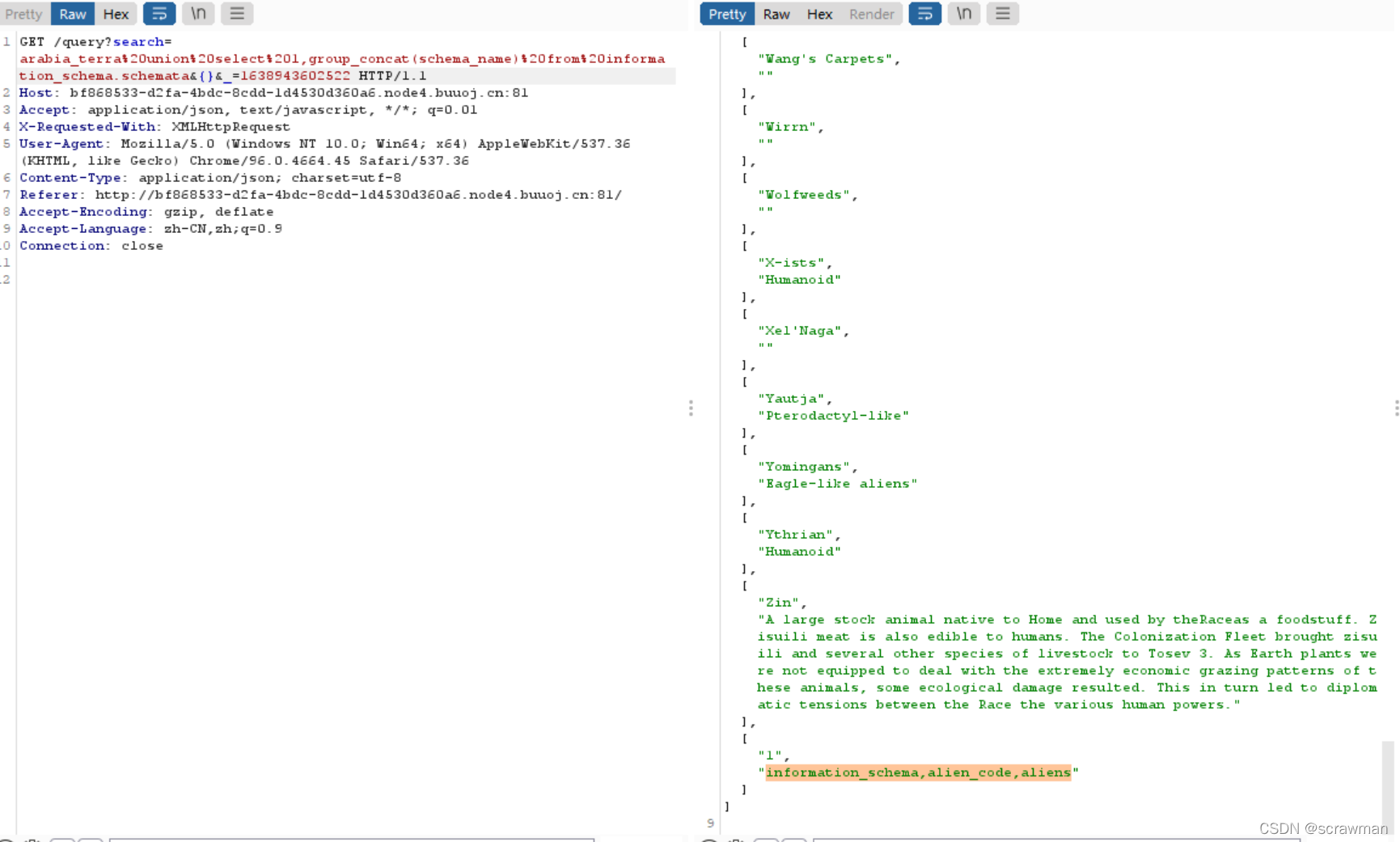This screenshot has width=1400, height=842.
Task: Switch response view to Raw tab
Action: [776, 14]
